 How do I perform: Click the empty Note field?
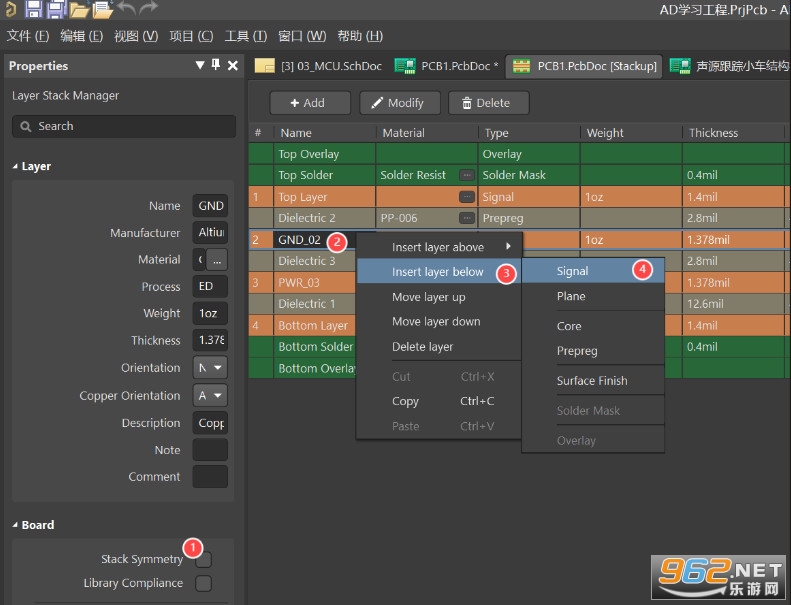click(210, 450)
